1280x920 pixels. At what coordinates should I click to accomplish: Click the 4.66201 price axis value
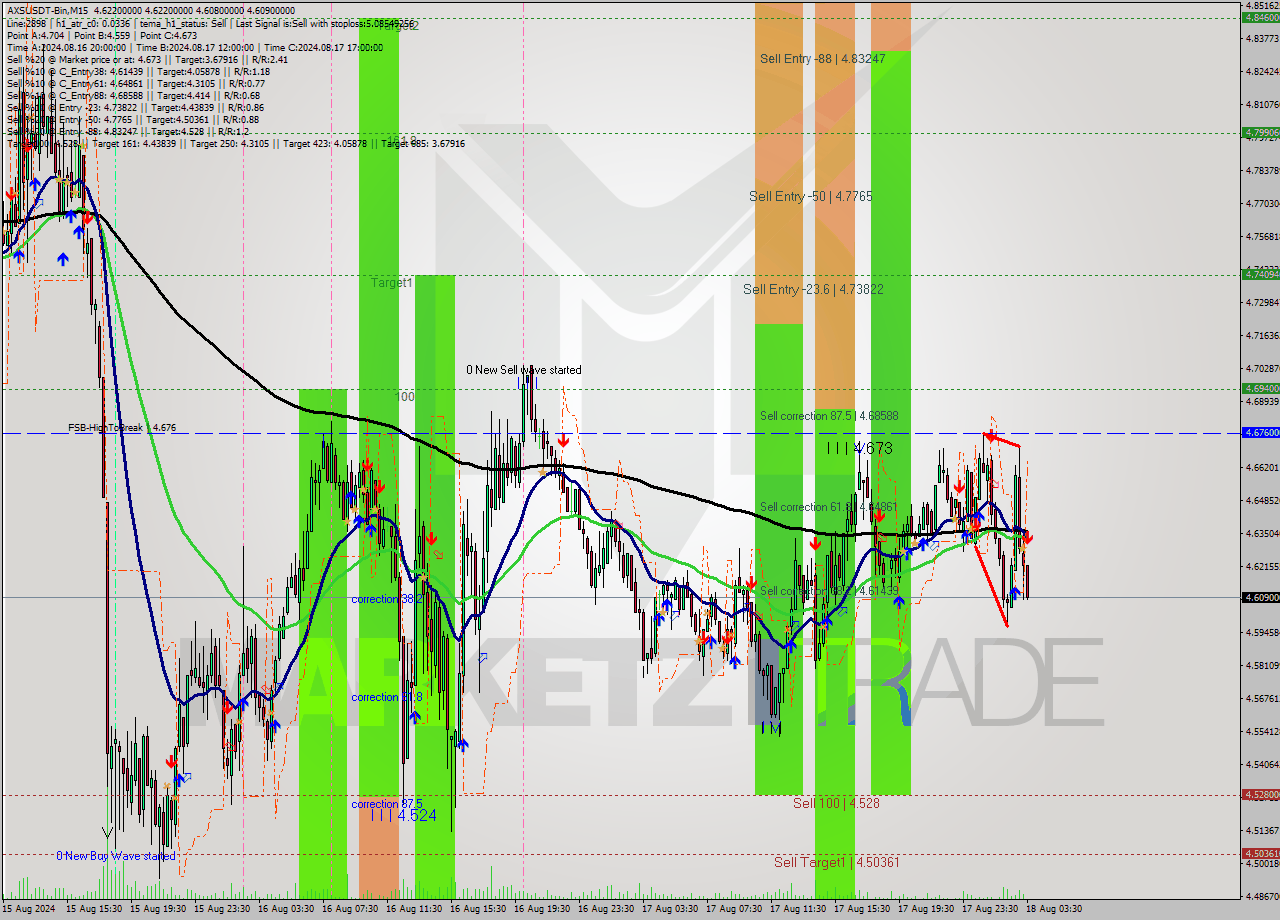tap(1262, 467)
